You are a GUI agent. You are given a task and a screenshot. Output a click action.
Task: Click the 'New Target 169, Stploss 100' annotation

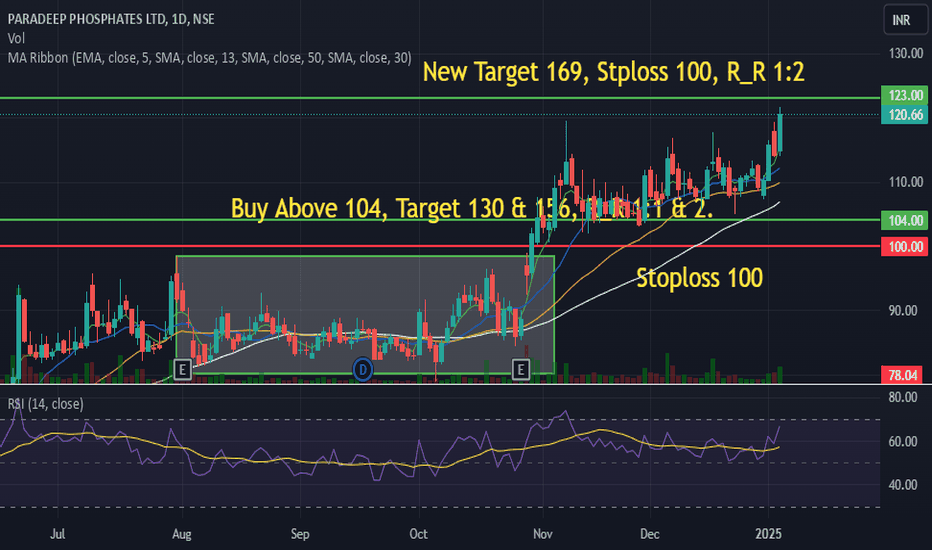click(613, 72)
